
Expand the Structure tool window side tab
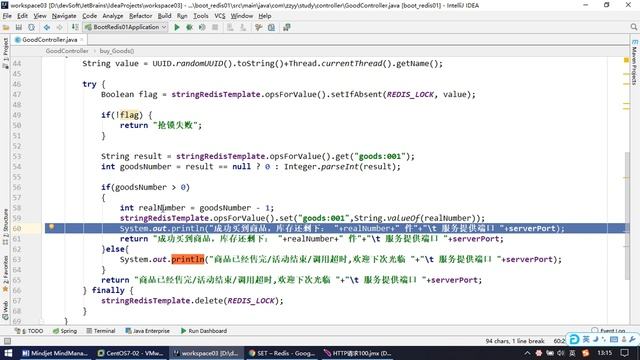(5, 227)
